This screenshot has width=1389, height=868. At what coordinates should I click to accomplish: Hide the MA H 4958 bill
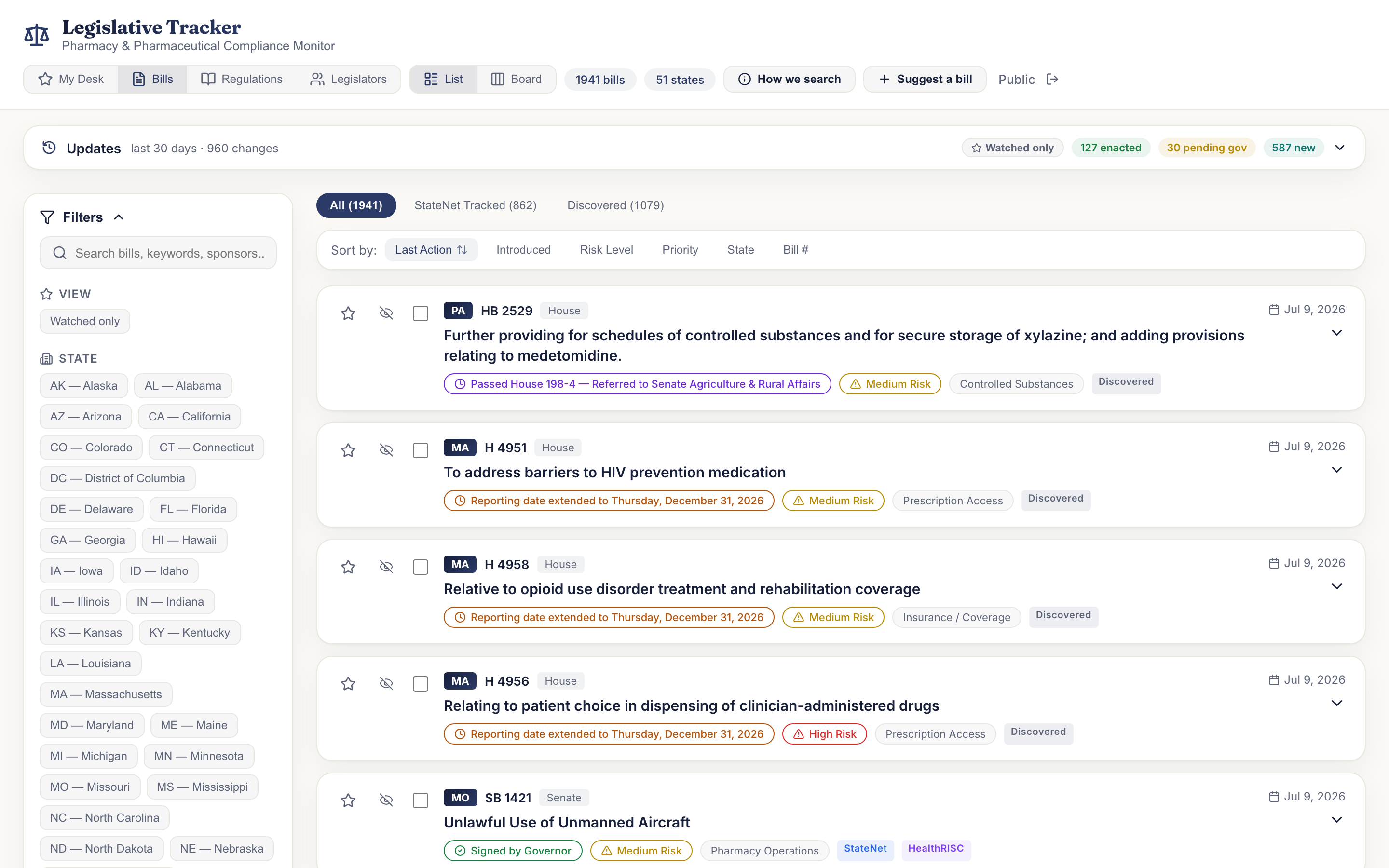[x=386, y=567]
